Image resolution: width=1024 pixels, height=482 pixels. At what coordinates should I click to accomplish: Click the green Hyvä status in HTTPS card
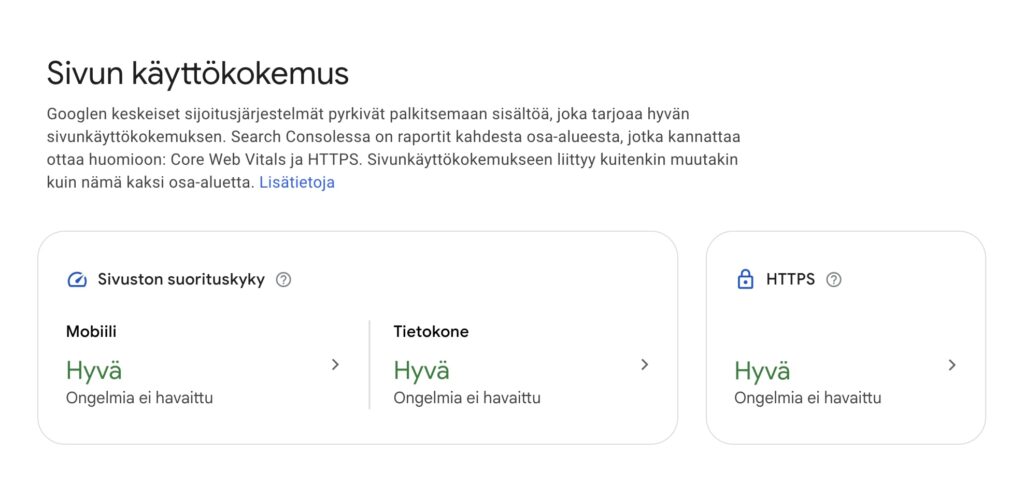click(x=762, y=371)
